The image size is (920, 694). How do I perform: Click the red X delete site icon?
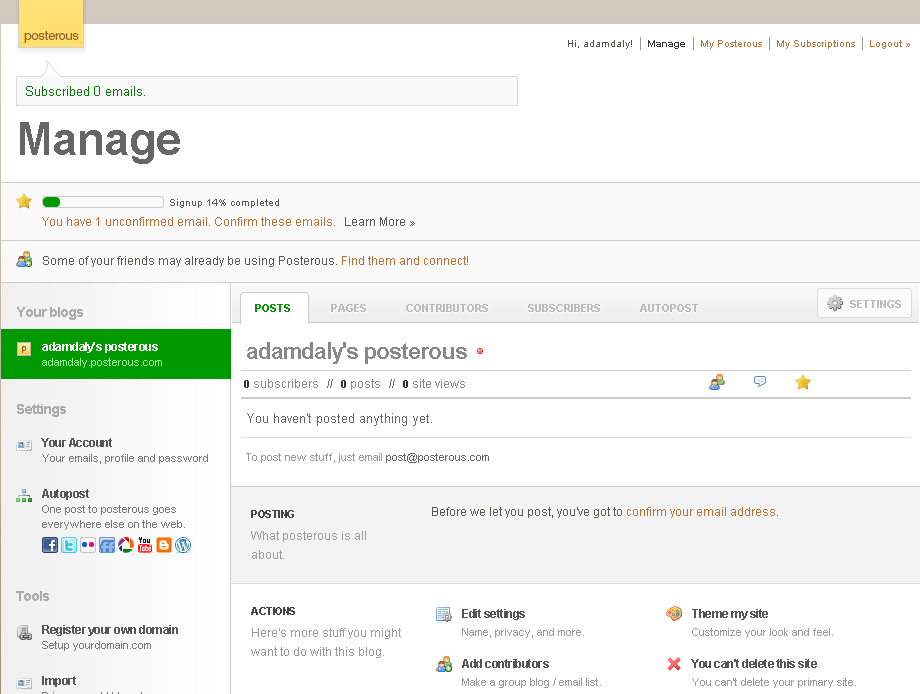tap(674, 664)
